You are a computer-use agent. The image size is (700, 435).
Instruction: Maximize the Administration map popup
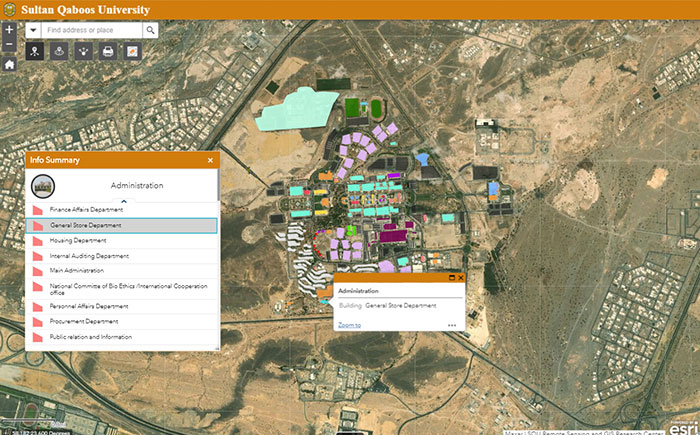tap(452, 278)
